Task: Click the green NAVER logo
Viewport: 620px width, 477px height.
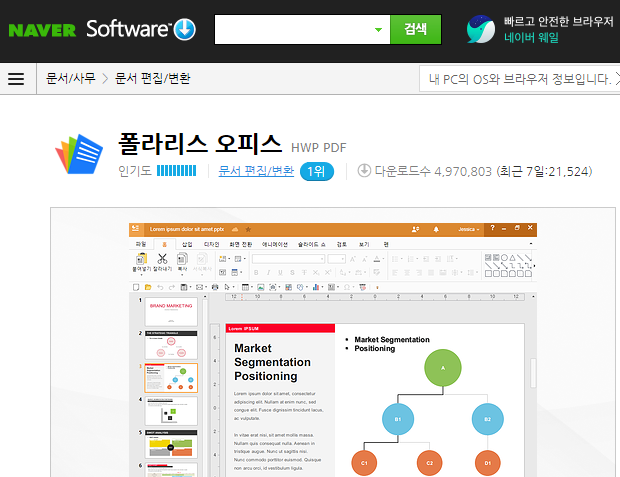Action: (42, 30)
